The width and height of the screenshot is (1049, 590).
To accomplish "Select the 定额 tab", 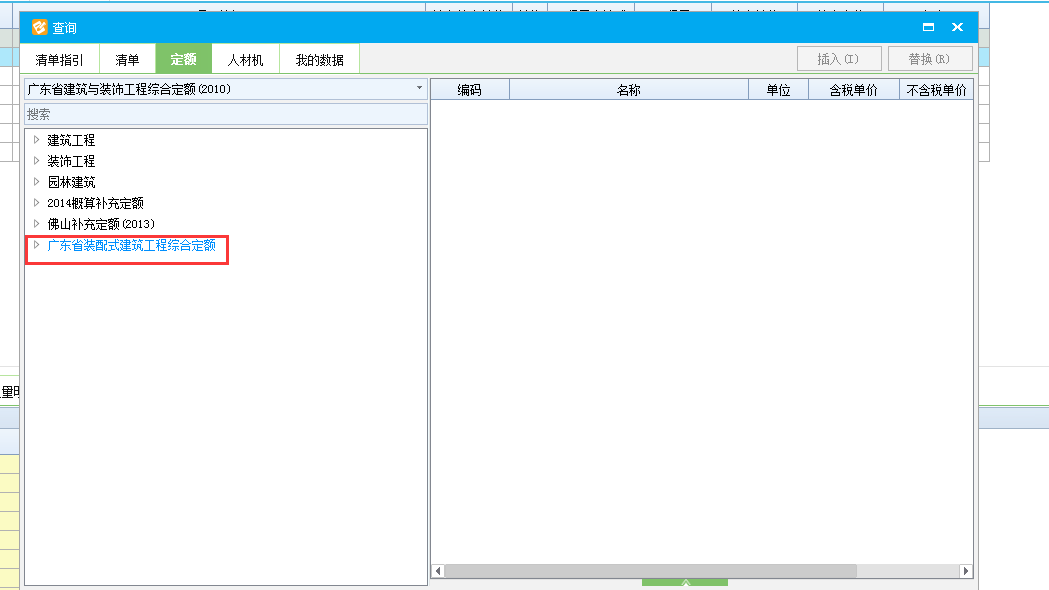I will tap(183, 59).
